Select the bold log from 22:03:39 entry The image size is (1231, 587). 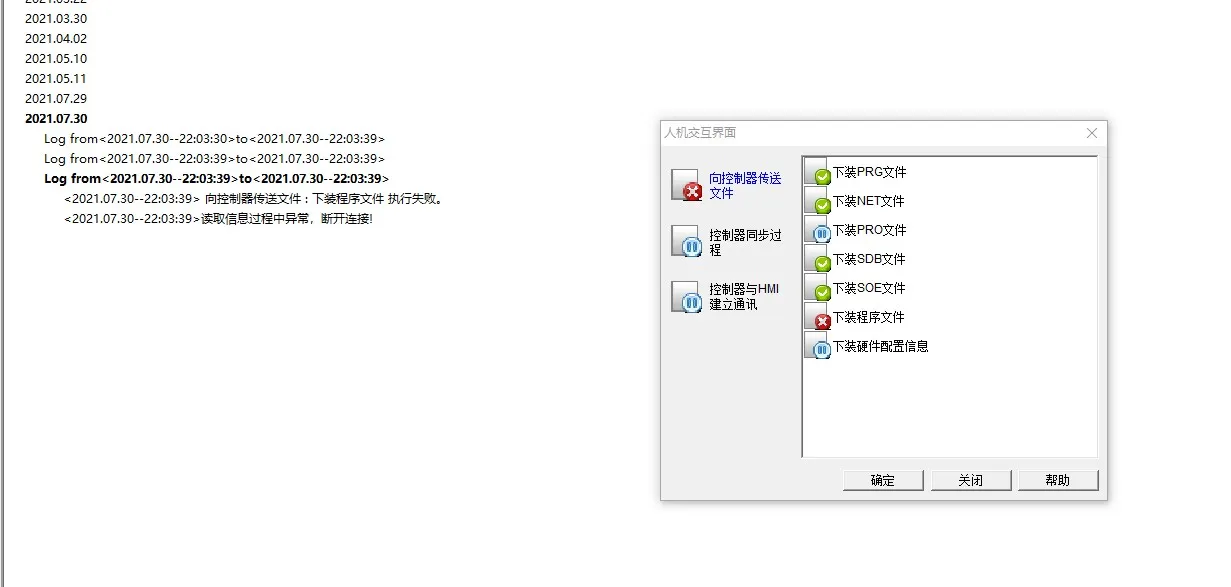pos(217,178)
